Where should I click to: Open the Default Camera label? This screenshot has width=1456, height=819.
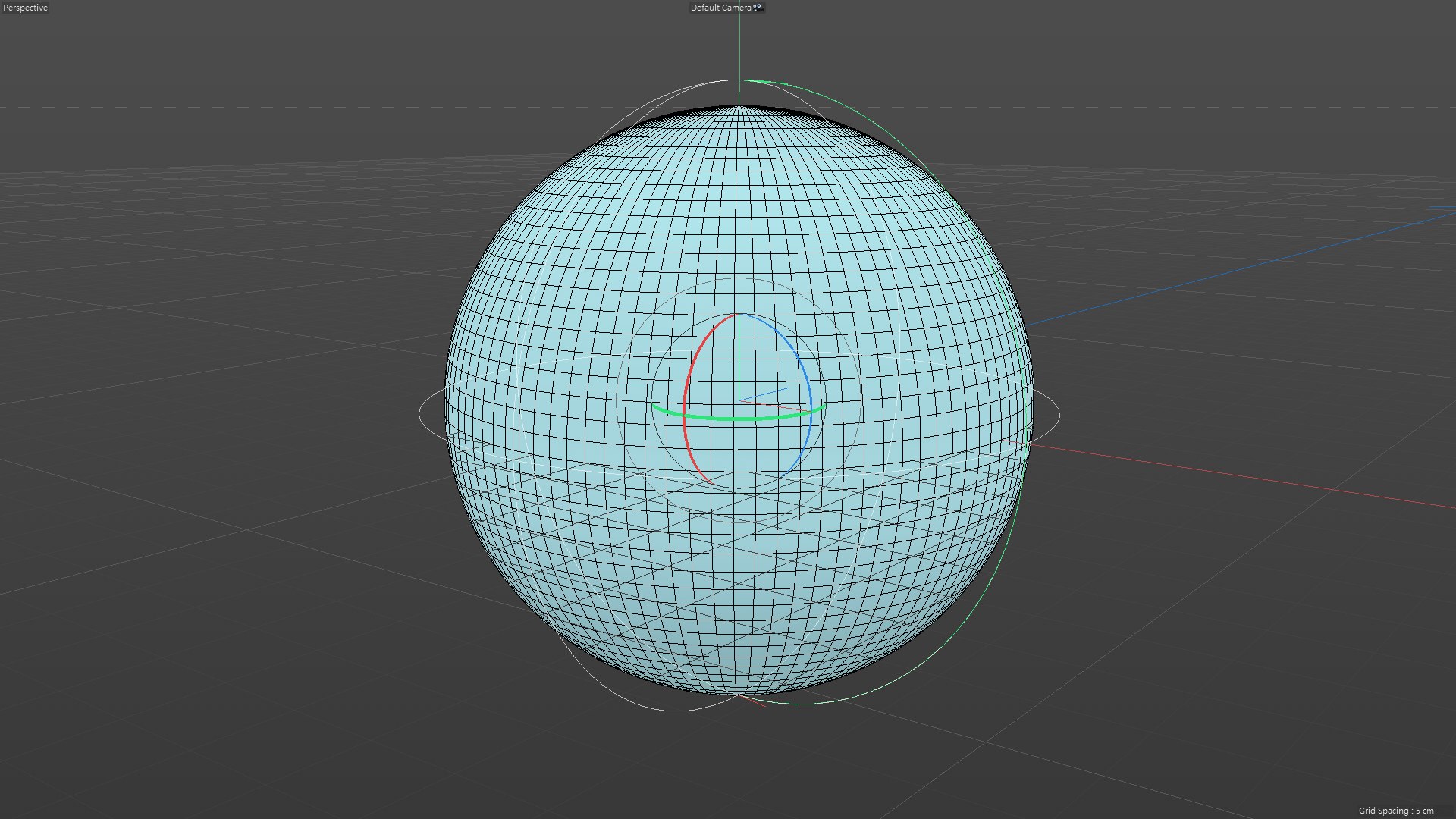(x=720, y=8)
